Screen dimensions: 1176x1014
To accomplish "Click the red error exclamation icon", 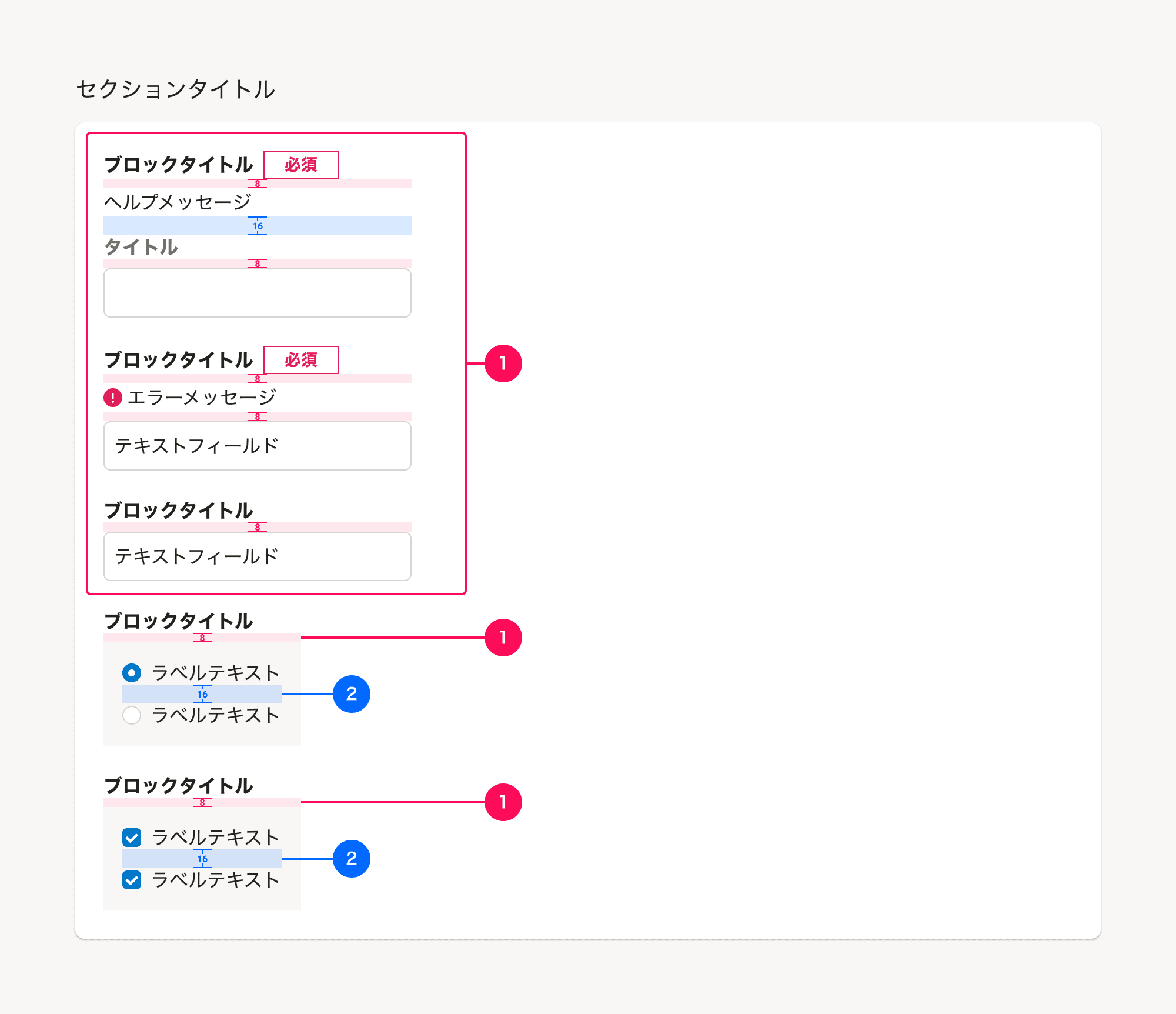I will point(113,398).
